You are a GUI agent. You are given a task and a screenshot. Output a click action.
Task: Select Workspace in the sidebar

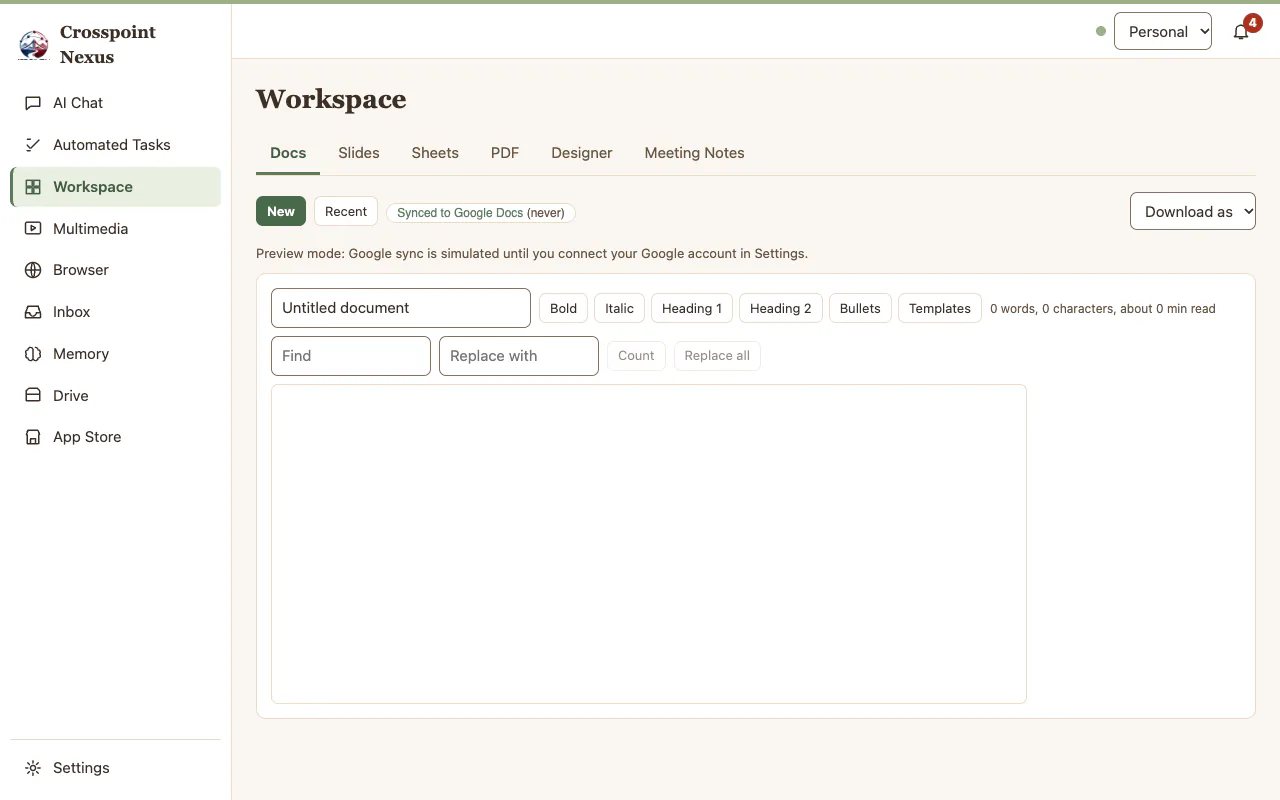point(115,187)
